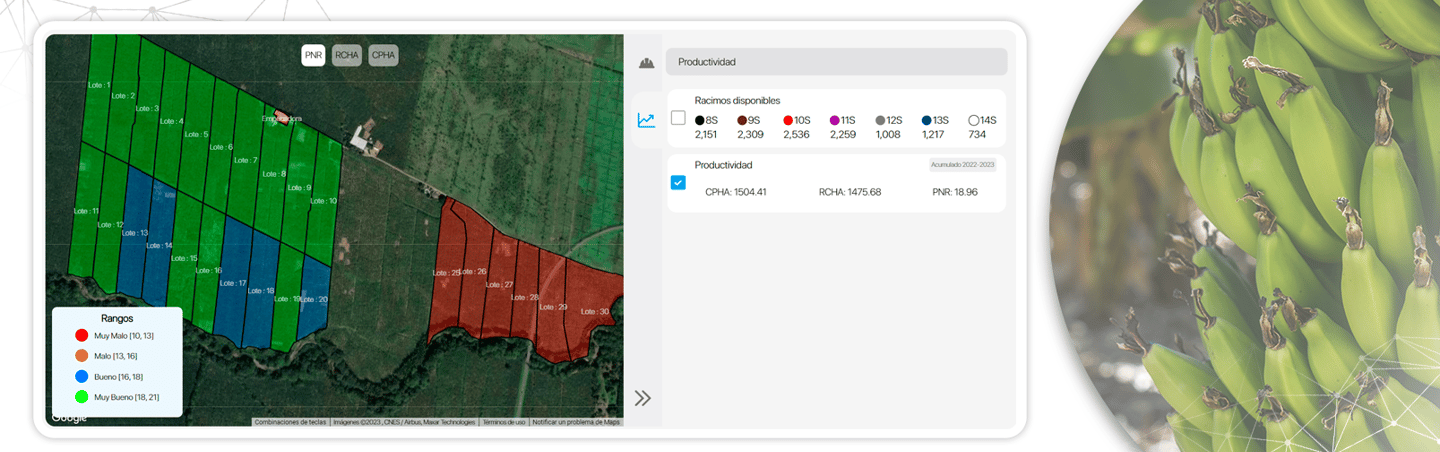Image resolution: width=1440 pixels, height=452 pixels.
Task: Switch map view to RCHA
Action: (x=347, y=56)
